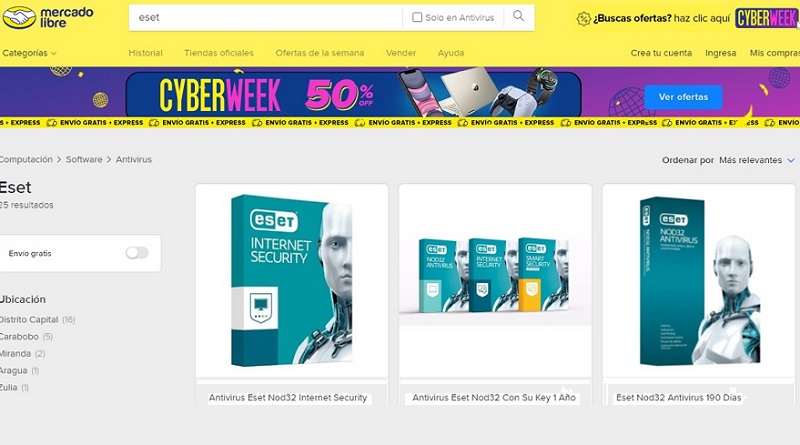Go to Ofertas de la semana
This screenshot has height=445, width=800.
[x=320, y=53]
